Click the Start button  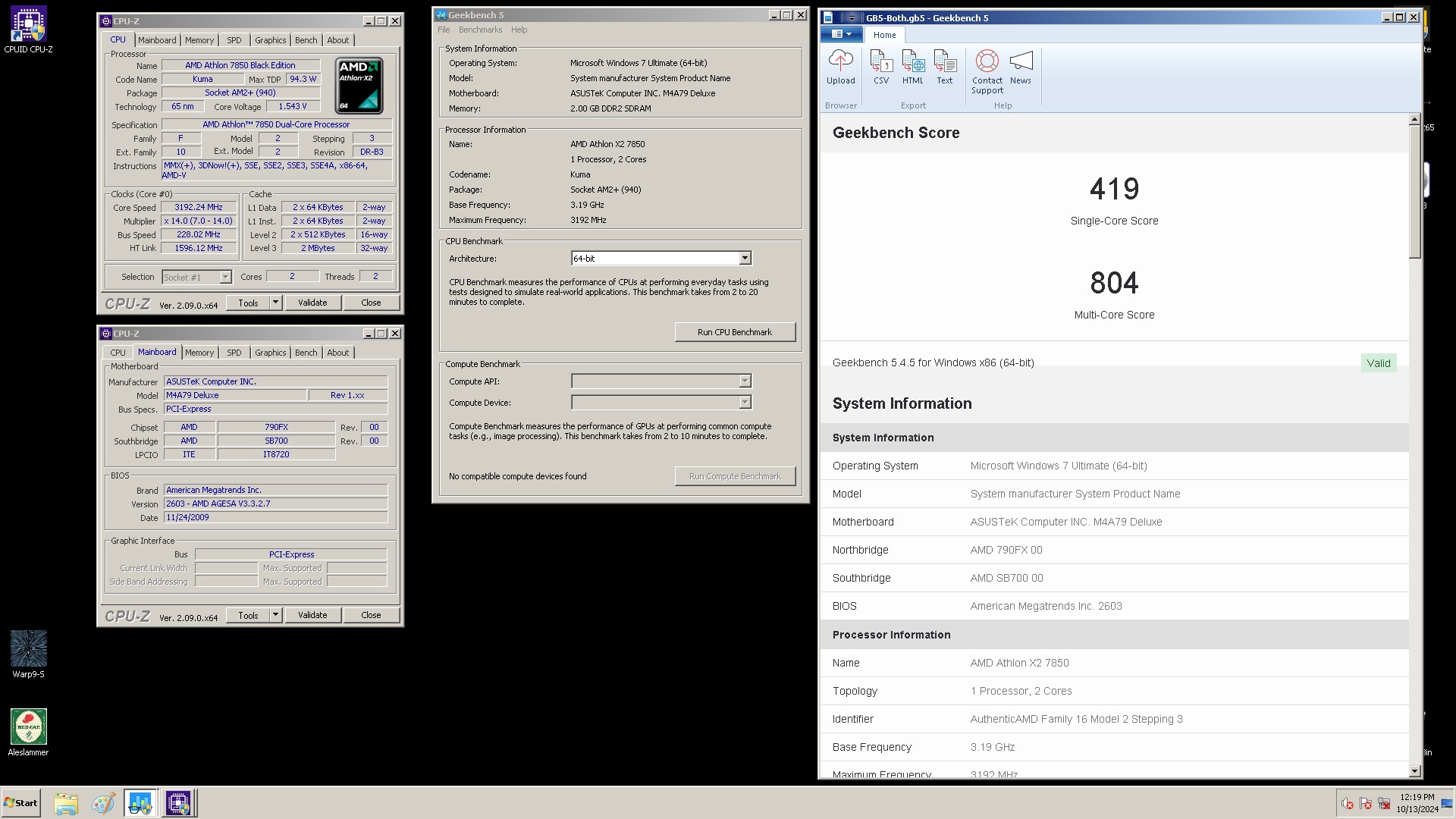(21, 803)
